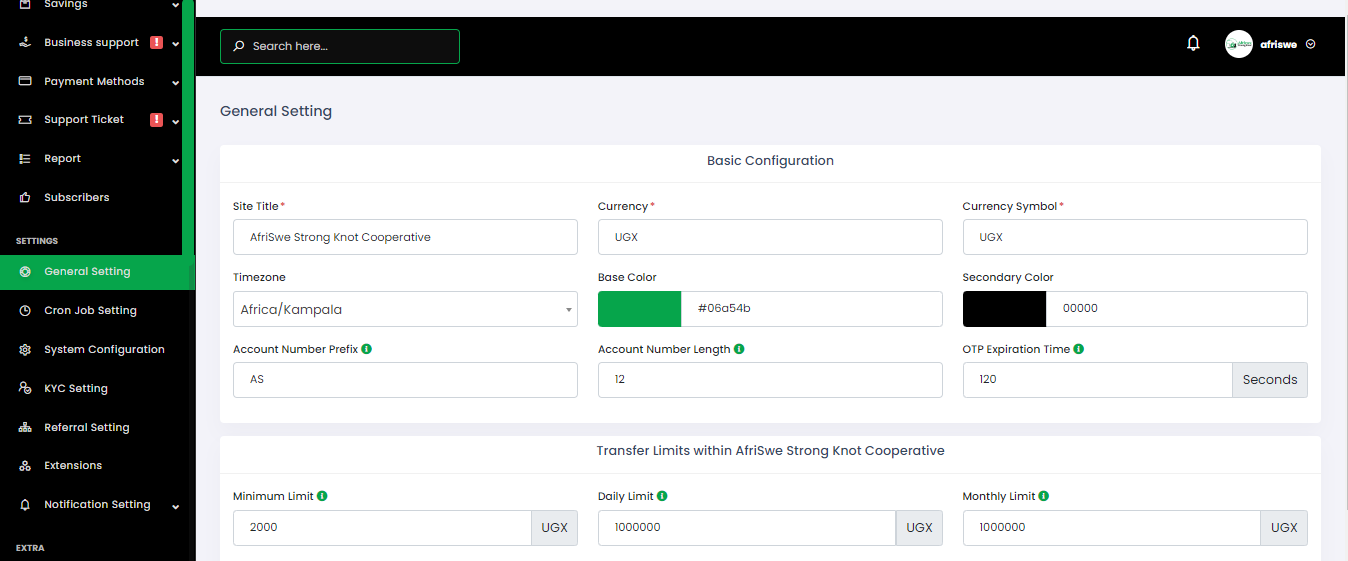Image resolution: width=1348 pixels, height=561 pixels.
Task: Open the afriswe user dropdown arrow
Action: [x=1311, y=44]
